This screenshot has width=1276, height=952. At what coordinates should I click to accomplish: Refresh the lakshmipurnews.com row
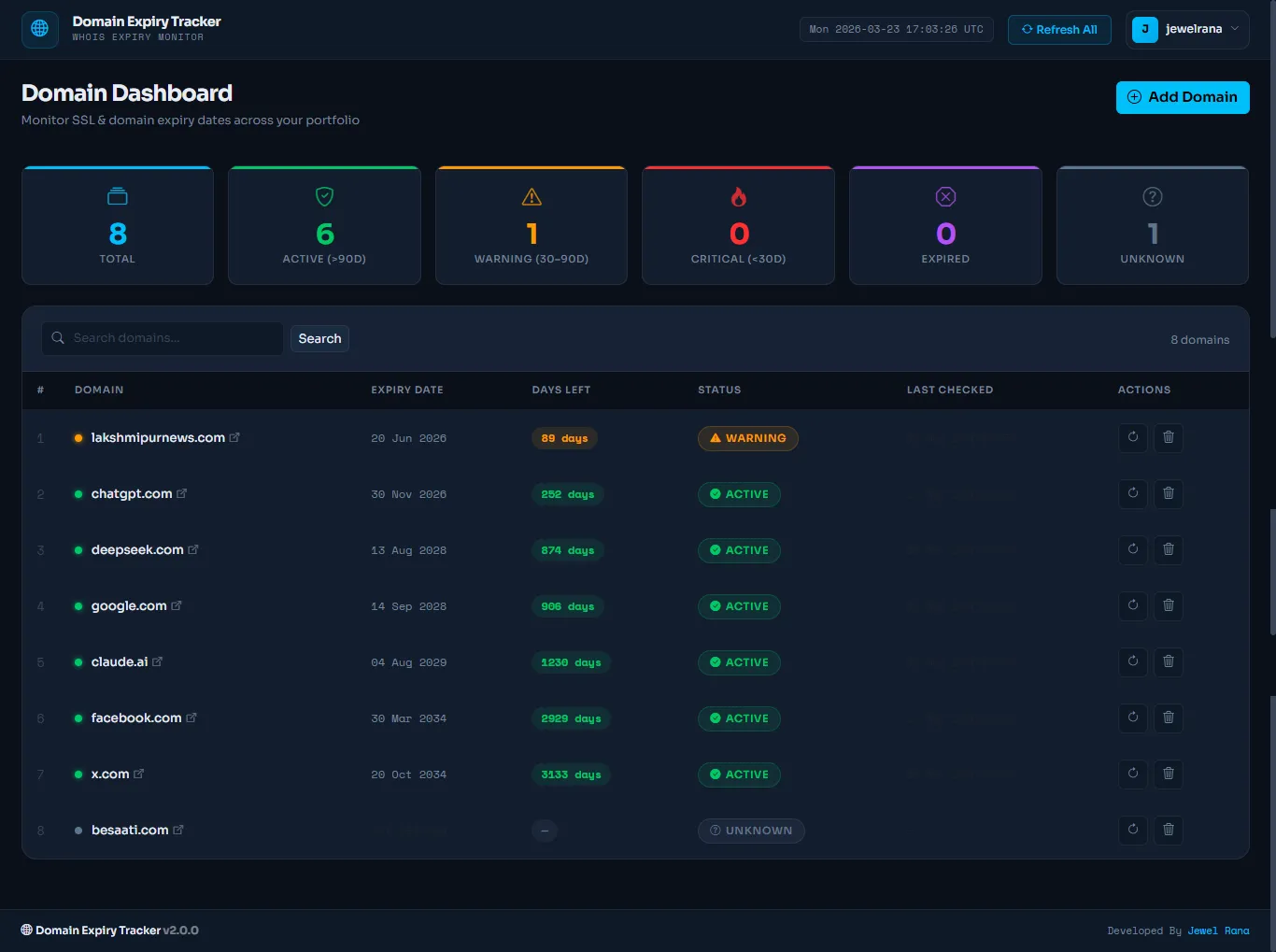[1133, 437]
